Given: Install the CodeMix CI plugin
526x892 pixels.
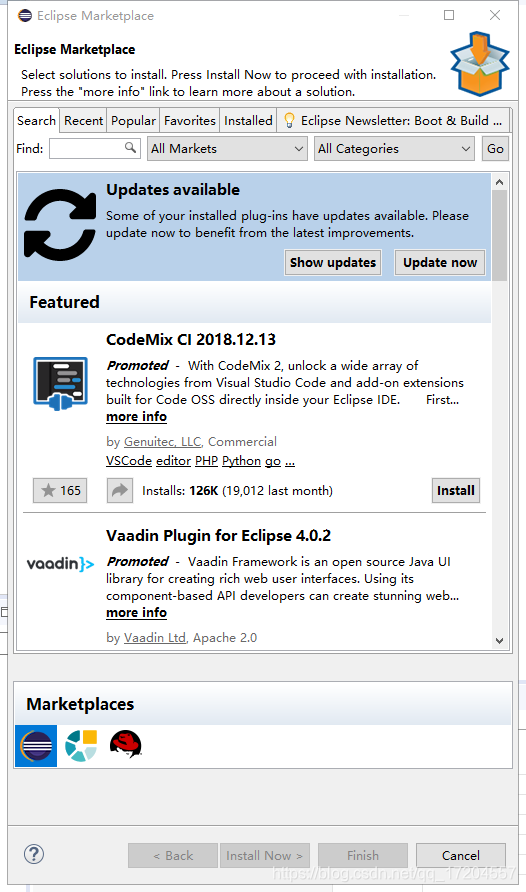Looking at the screenshot, I should 455,490.
